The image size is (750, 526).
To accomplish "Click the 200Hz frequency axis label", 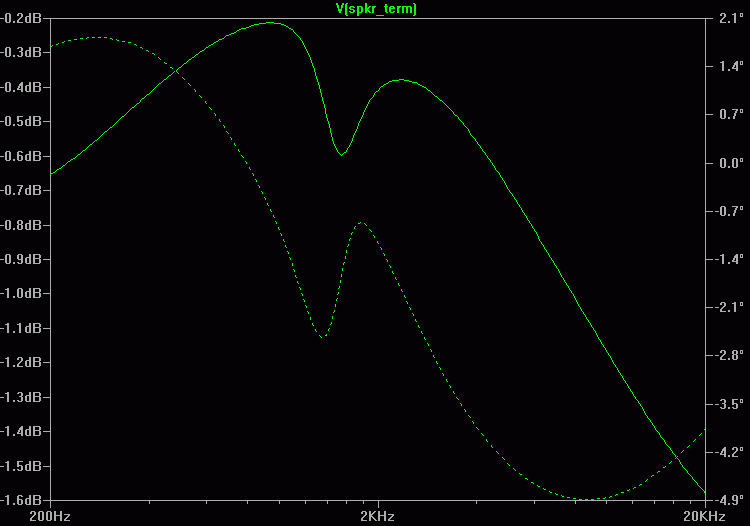I will point(50,516).
